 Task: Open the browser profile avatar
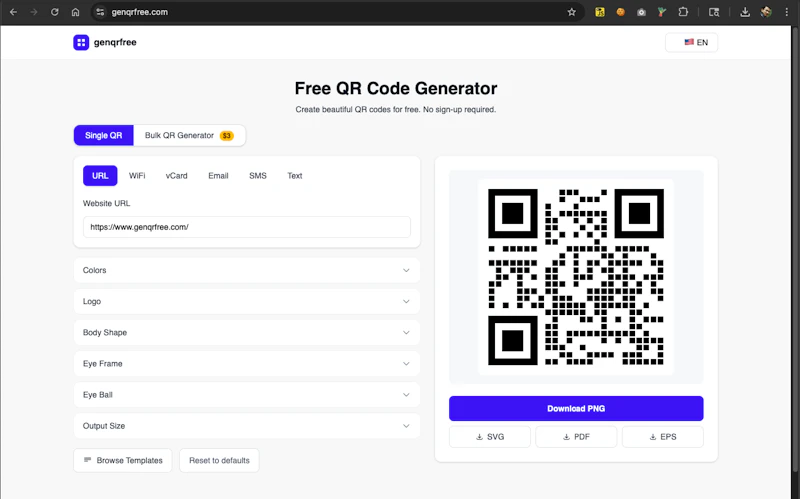(766, 12)
